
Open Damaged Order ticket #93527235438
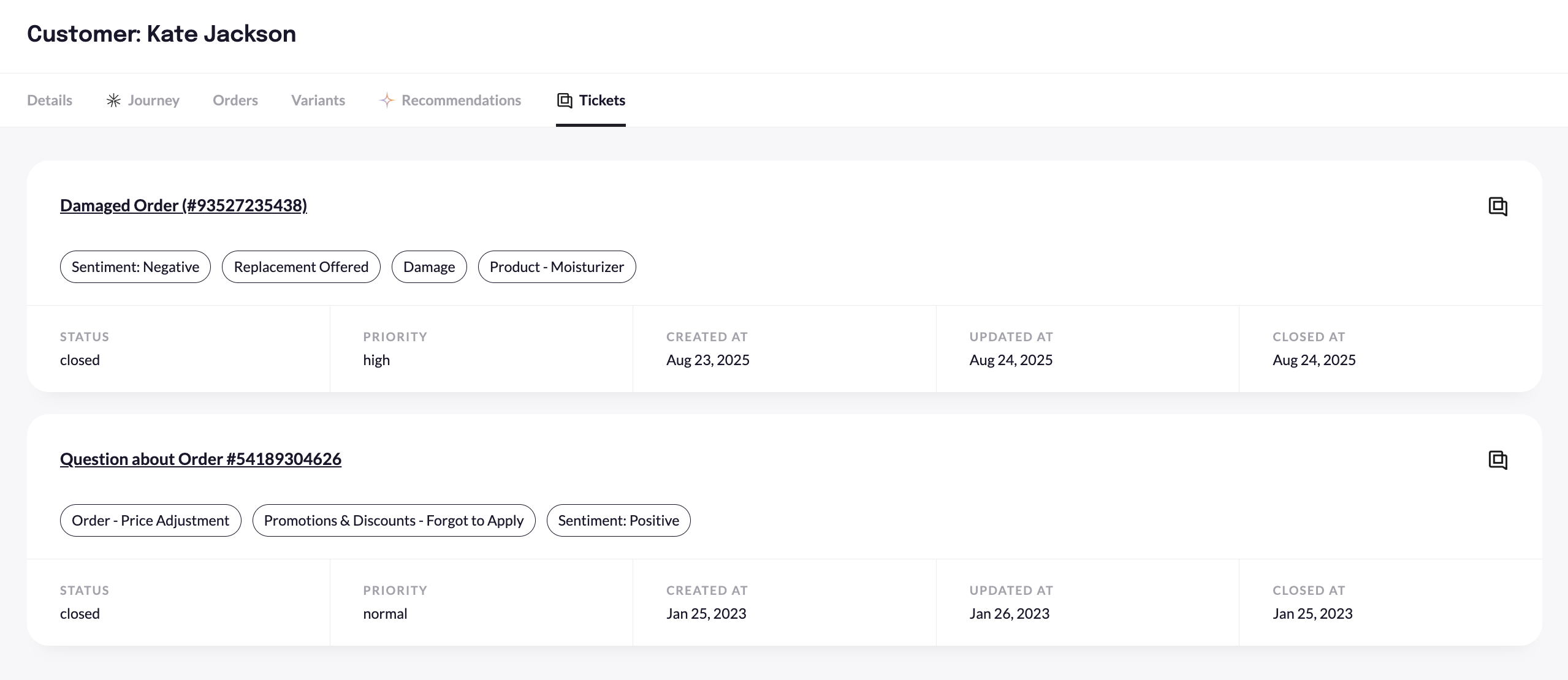click(x=183, y=205)
